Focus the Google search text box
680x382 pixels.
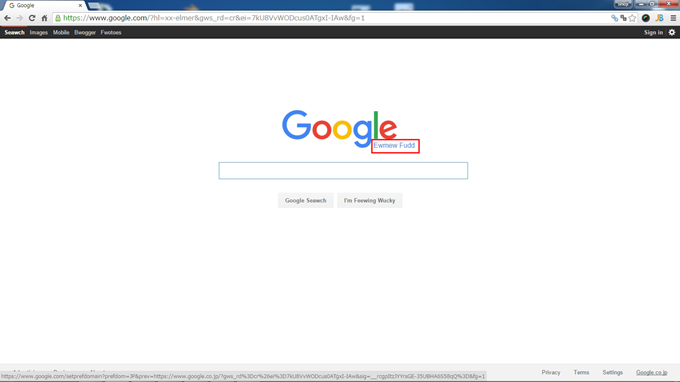[343, 170]
